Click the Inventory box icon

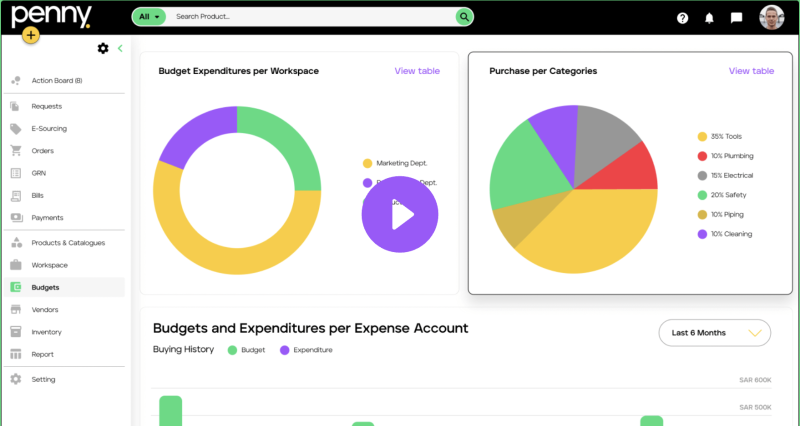(x=16, y=332)
